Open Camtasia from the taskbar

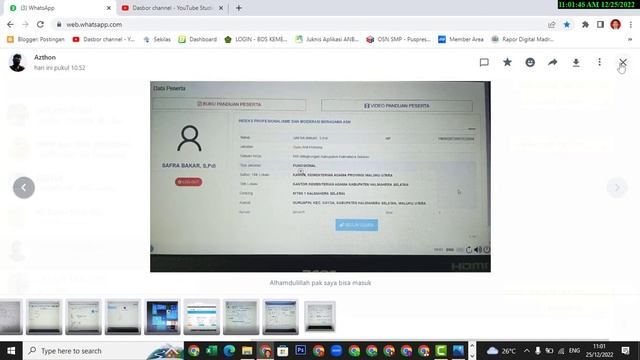tap(441, 351)
